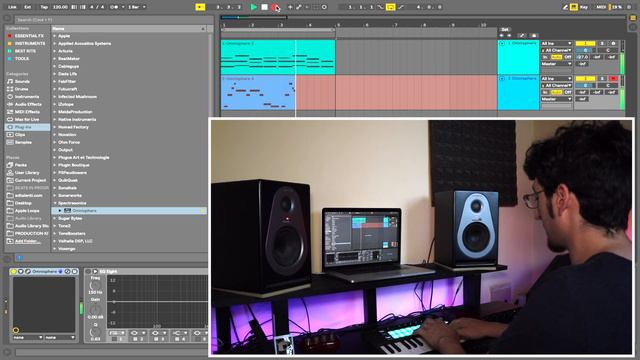The width and height of the screenshot is (640, 360).
Task: Adjust the EQ Eight Freq knob
Action: [x=95, y=286]
